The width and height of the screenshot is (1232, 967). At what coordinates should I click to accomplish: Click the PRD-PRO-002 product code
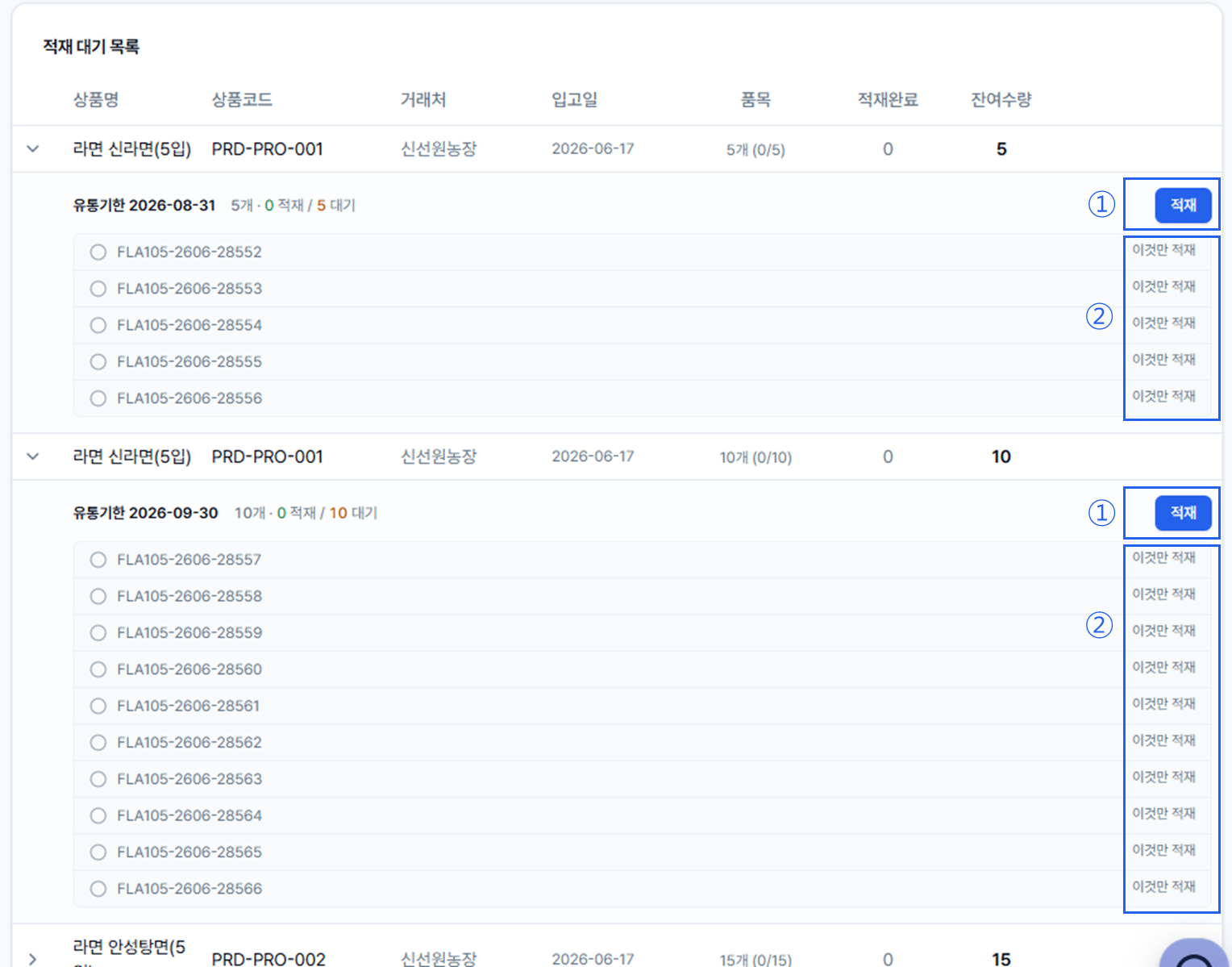tap(268, 959)
